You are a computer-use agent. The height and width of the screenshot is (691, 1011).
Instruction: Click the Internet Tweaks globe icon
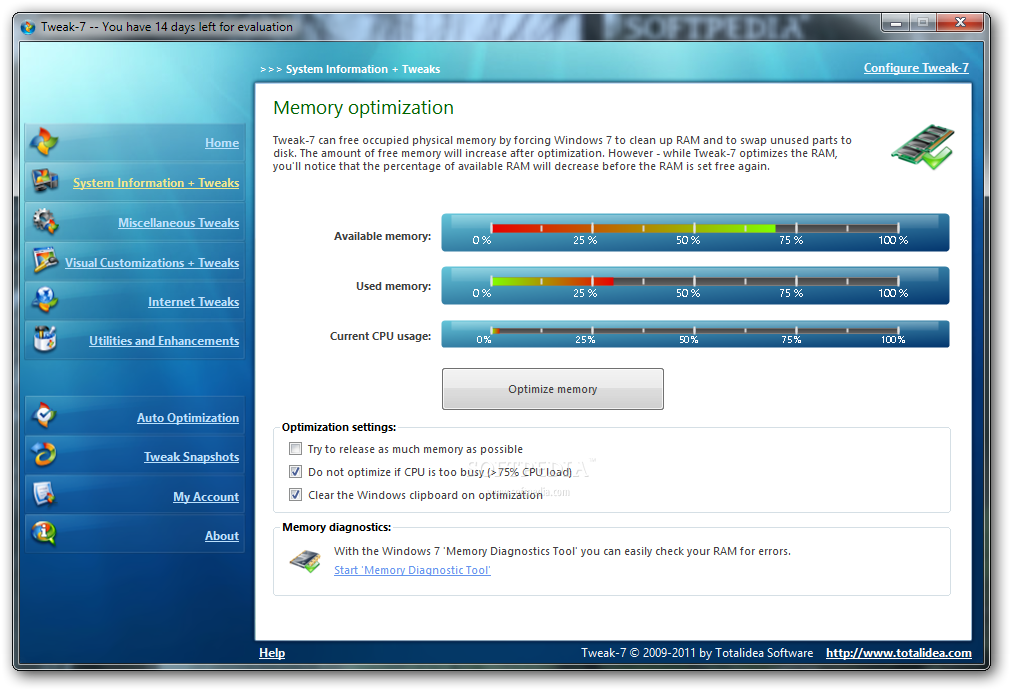[44, 300]
